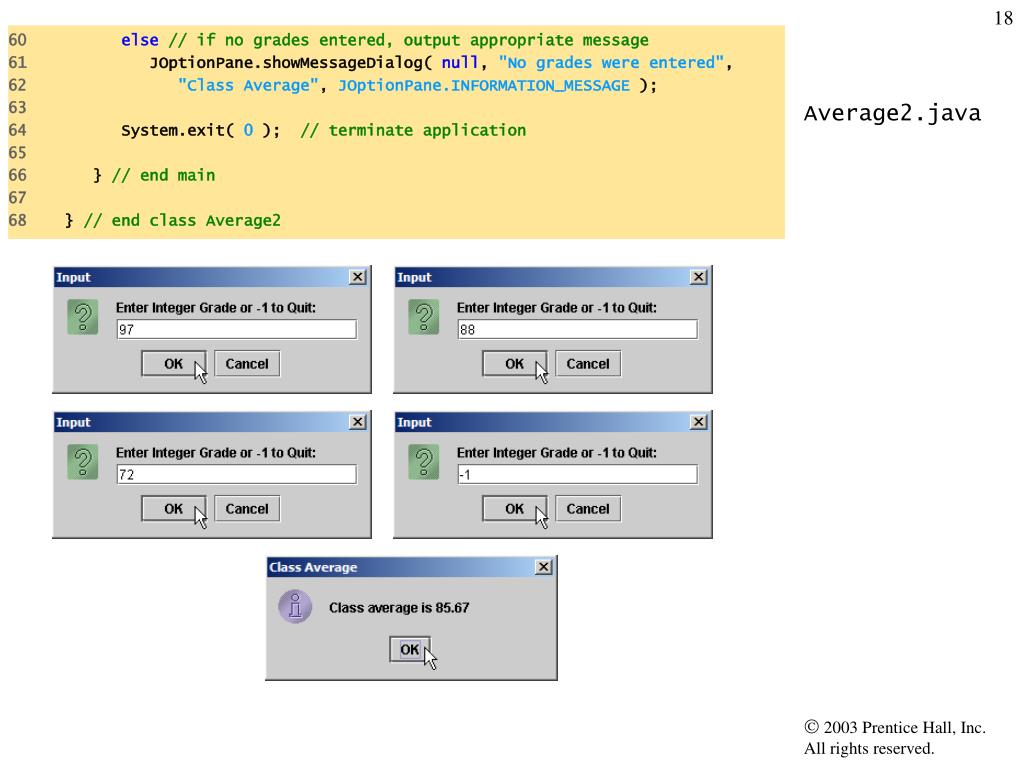Click the 'else' keyword on line 60
This screenshot has height=768, width=1024.
pos(140,40)
